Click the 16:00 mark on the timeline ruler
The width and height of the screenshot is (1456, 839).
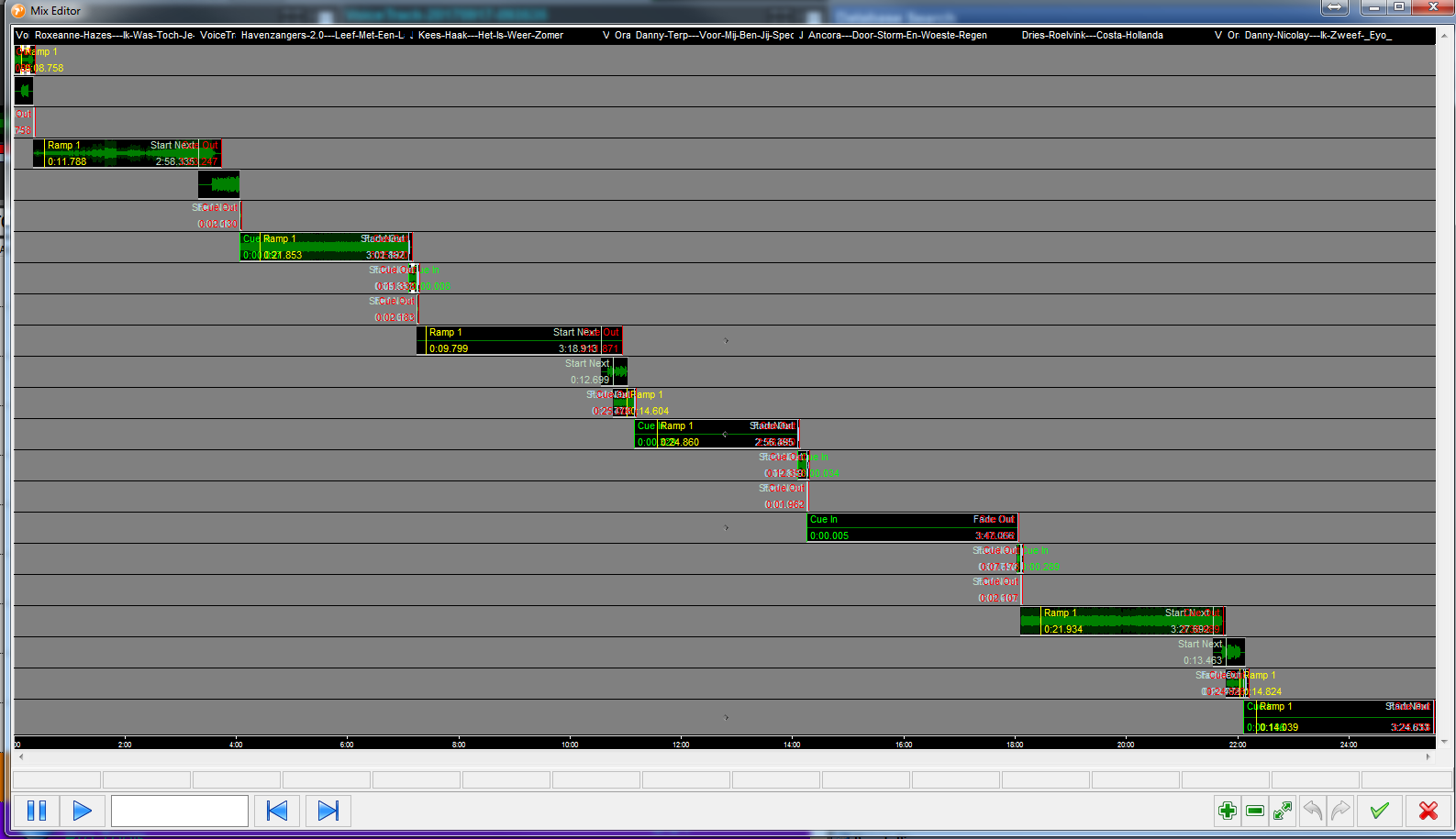click(904, 744)
